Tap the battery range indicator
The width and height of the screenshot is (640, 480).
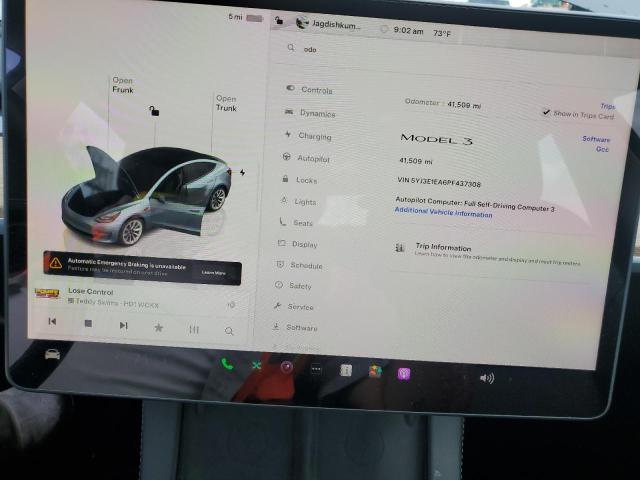coord(245,18)
